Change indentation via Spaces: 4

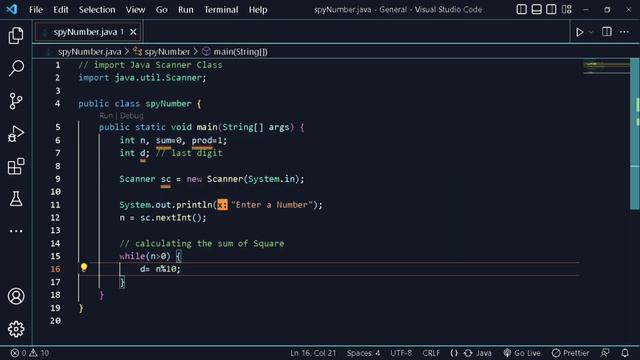(x=363, y=353)
